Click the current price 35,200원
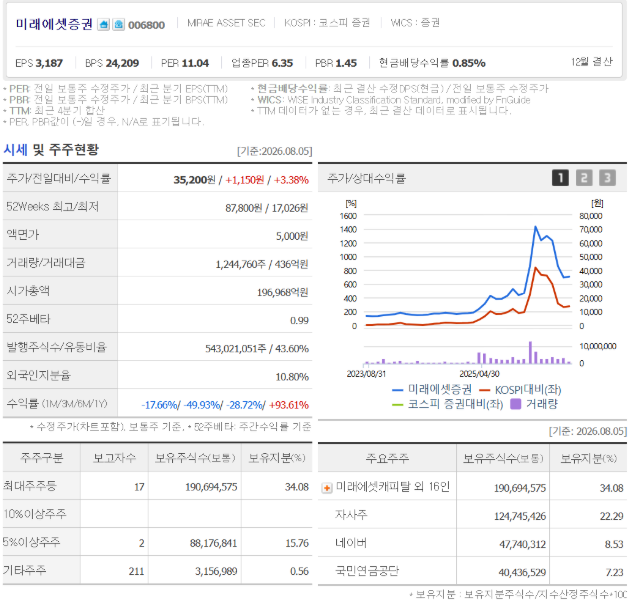 click(194, 180)
